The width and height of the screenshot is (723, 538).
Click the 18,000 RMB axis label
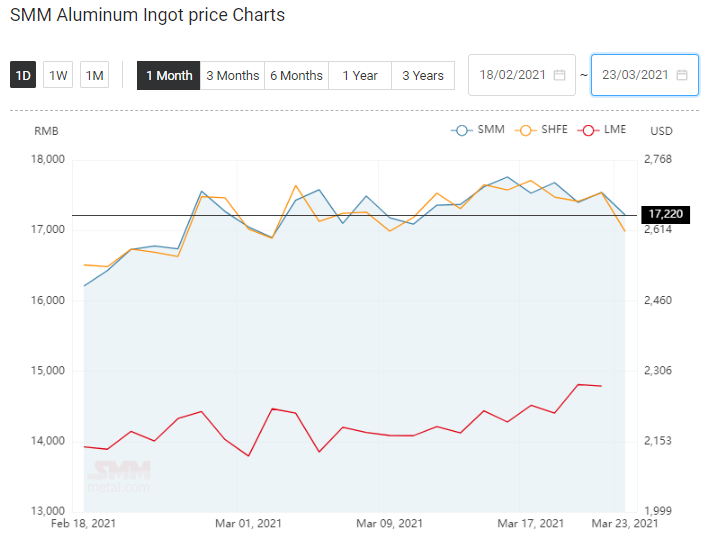(x=48, y=160)
